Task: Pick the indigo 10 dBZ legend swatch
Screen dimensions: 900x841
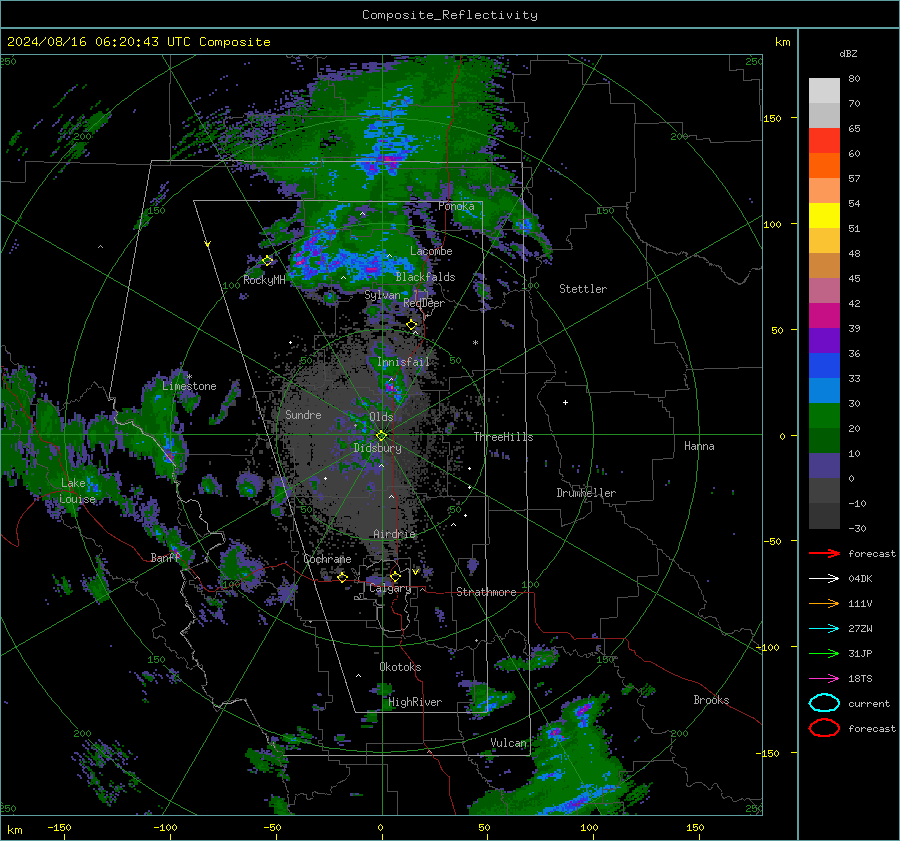Action: [824, 466]
